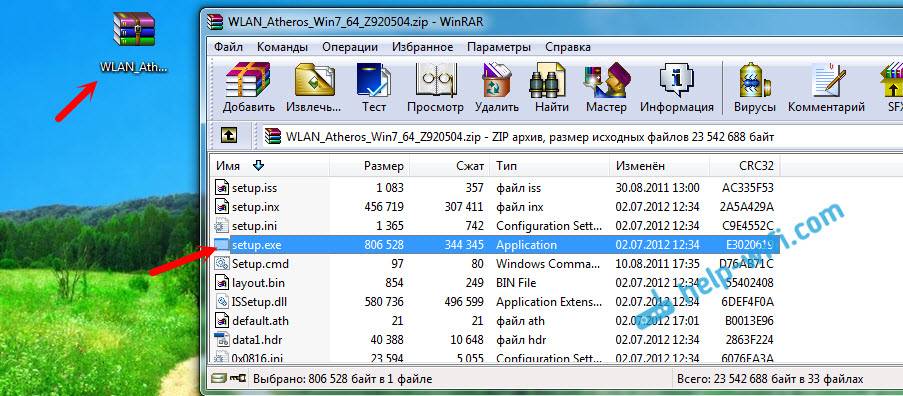903x396 pixels.
Task: Open the Файл menu
Action: [x=228, y=47]
